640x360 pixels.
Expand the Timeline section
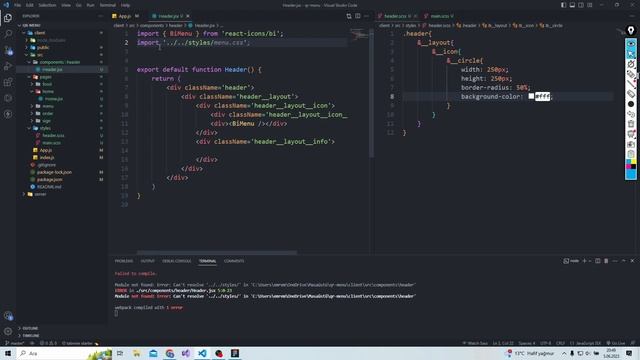click(31, 336)
